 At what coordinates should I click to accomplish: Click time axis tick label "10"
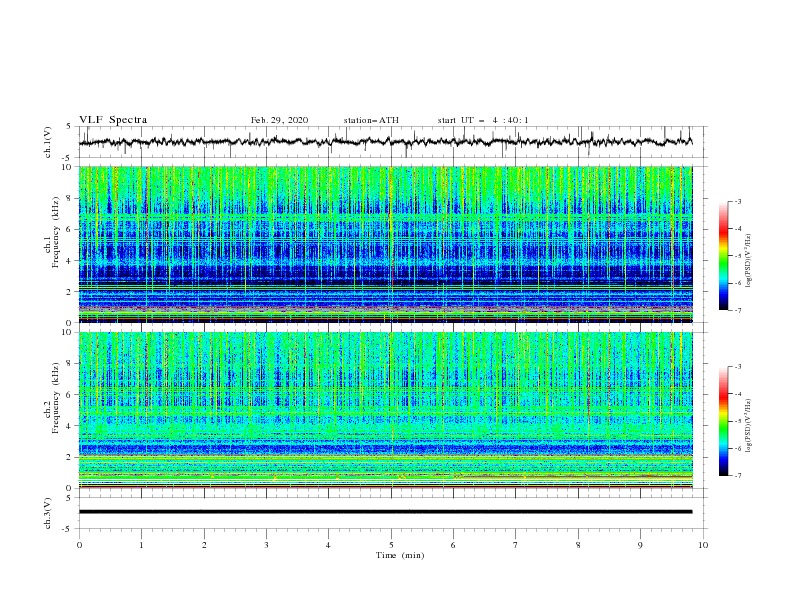click(x=703, y=545)
